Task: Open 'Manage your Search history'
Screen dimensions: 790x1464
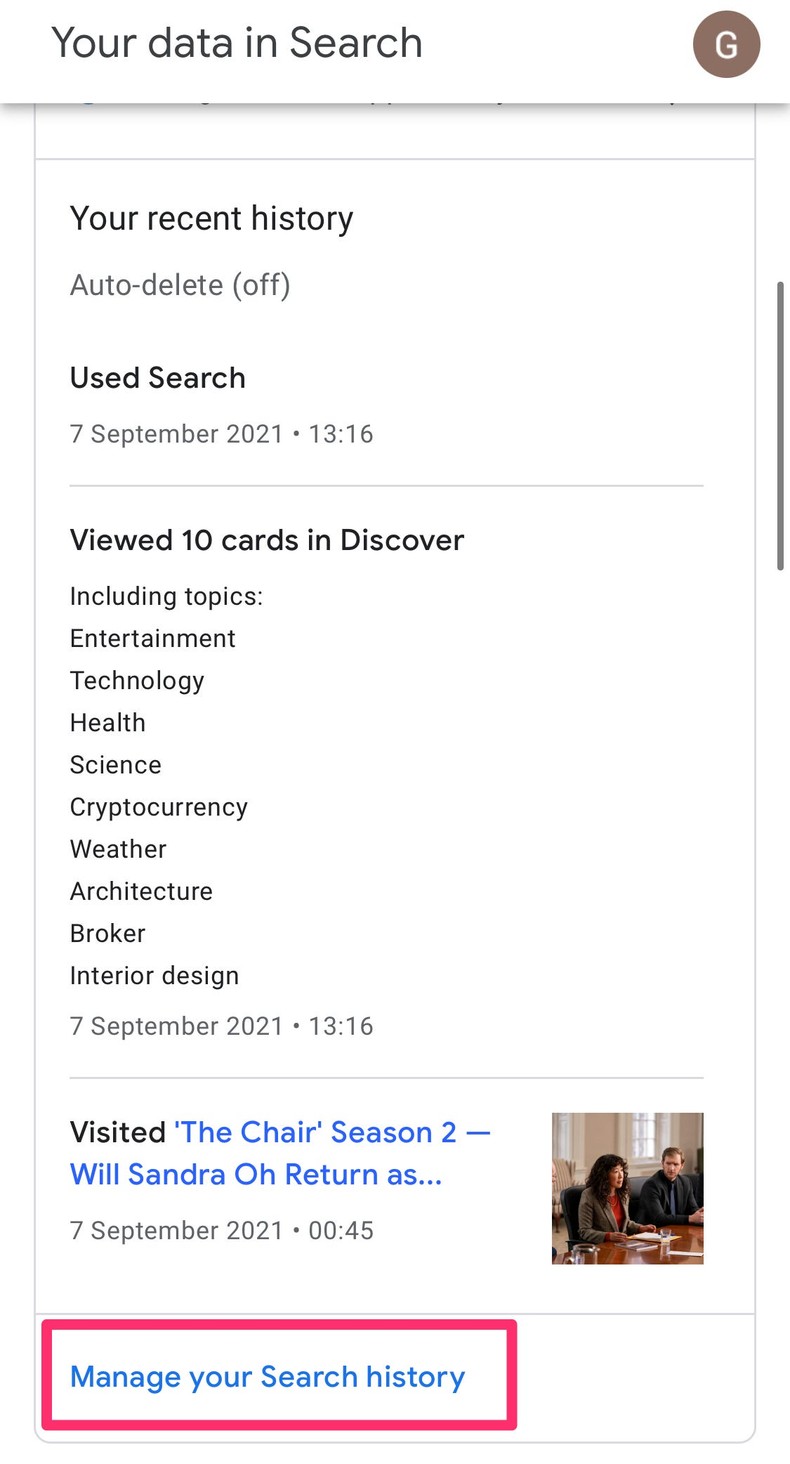Action: (266, 1377)
